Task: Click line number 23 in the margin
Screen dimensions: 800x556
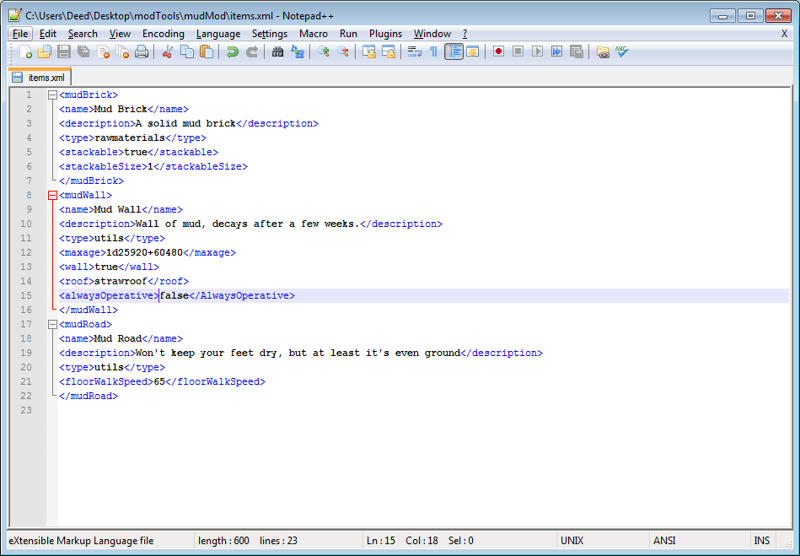Action: point(26,410)
